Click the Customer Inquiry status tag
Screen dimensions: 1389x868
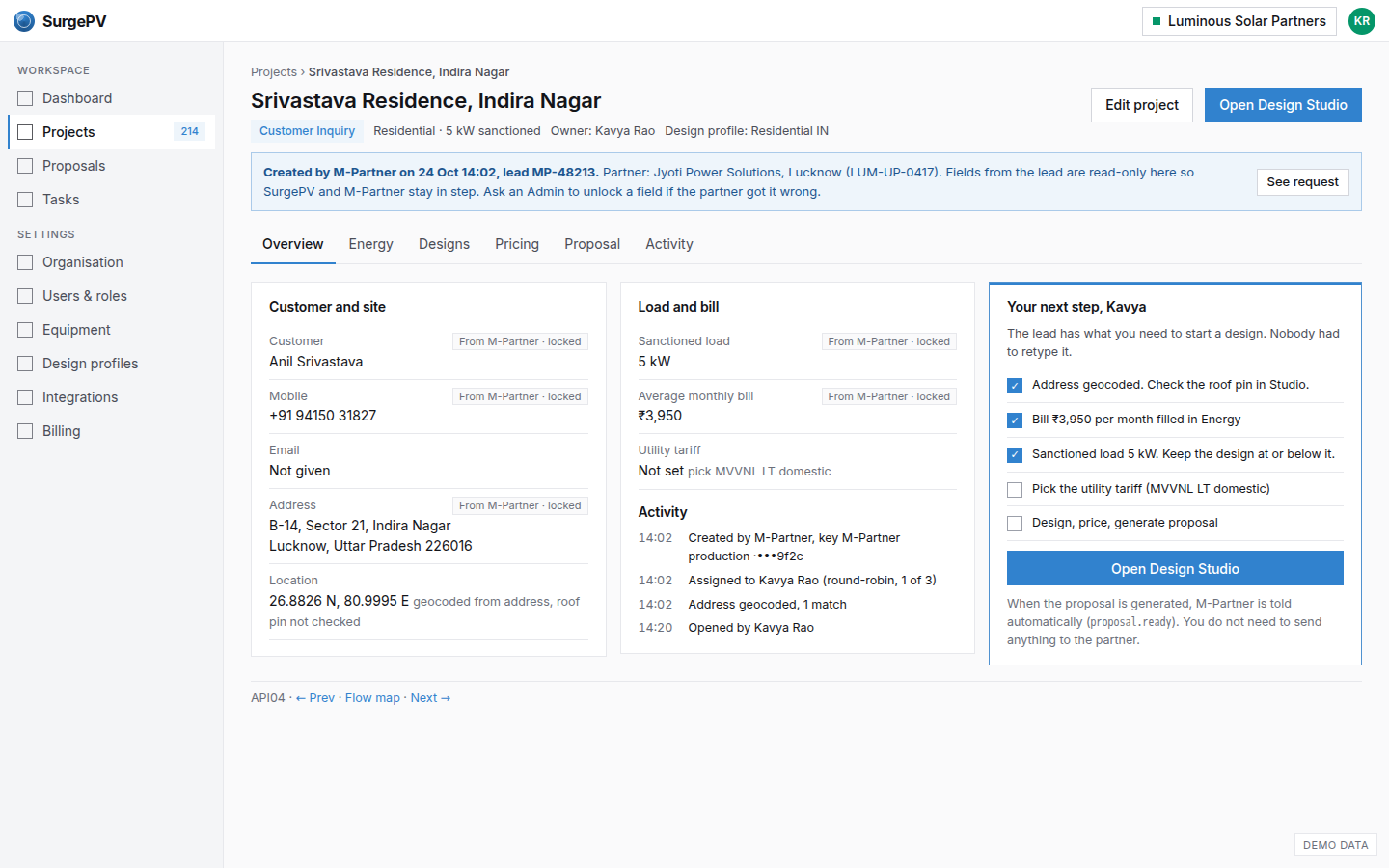tap(307, 131)
